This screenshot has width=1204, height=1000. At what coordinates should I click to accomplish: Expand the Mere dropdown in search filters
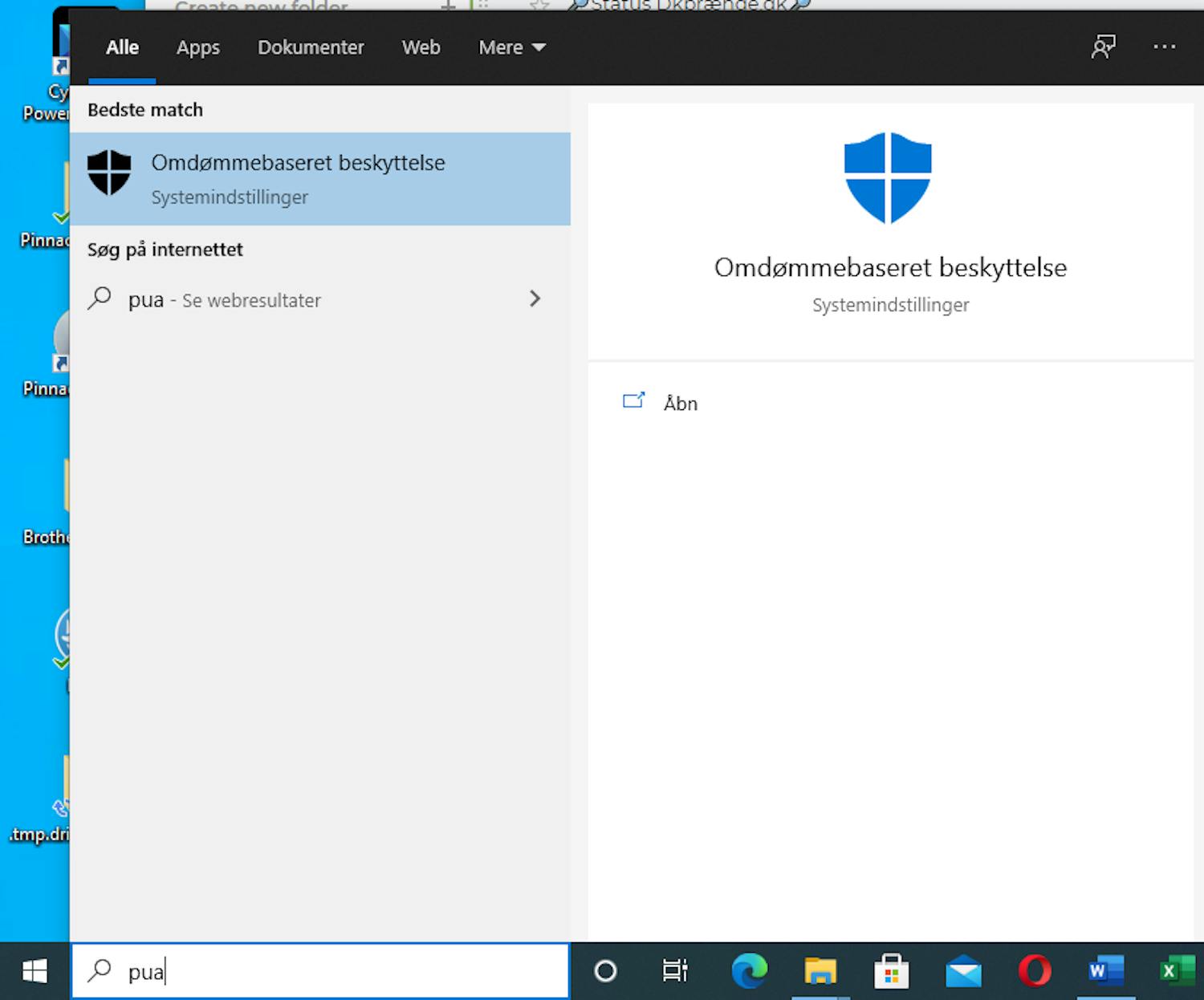(511, 47)
